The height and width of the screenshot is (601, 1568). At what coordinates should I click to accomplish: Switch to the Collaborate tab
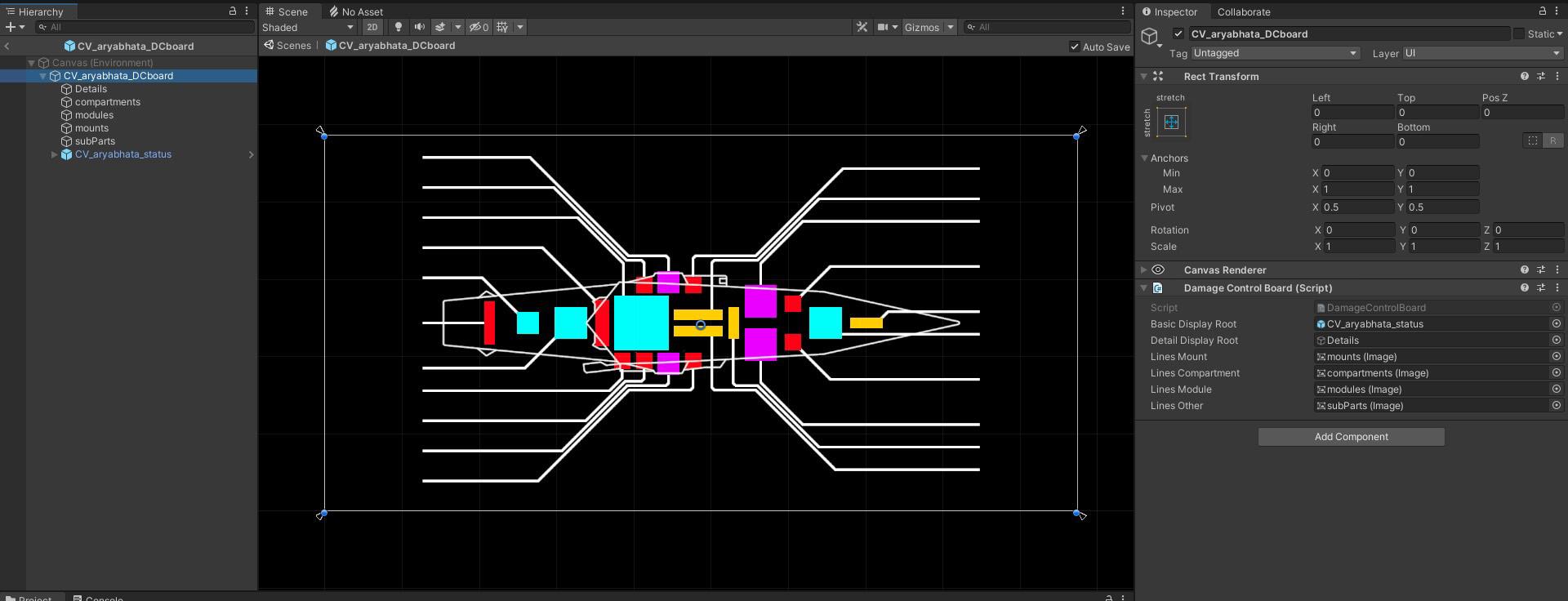(1244, 12)
